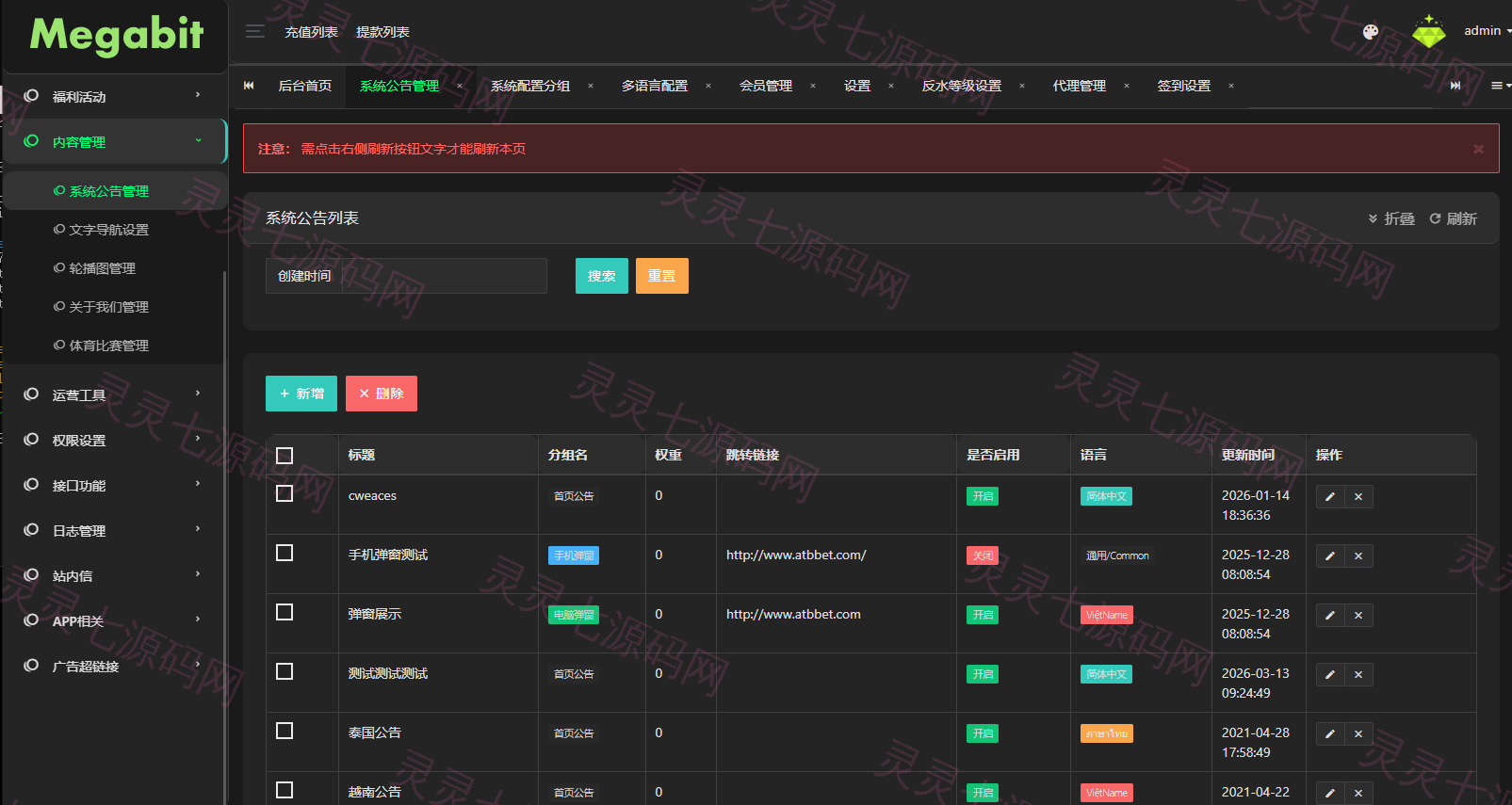
Task: Expand the 权限设置 sidebar menu
Action: click(x=113, y=441)
